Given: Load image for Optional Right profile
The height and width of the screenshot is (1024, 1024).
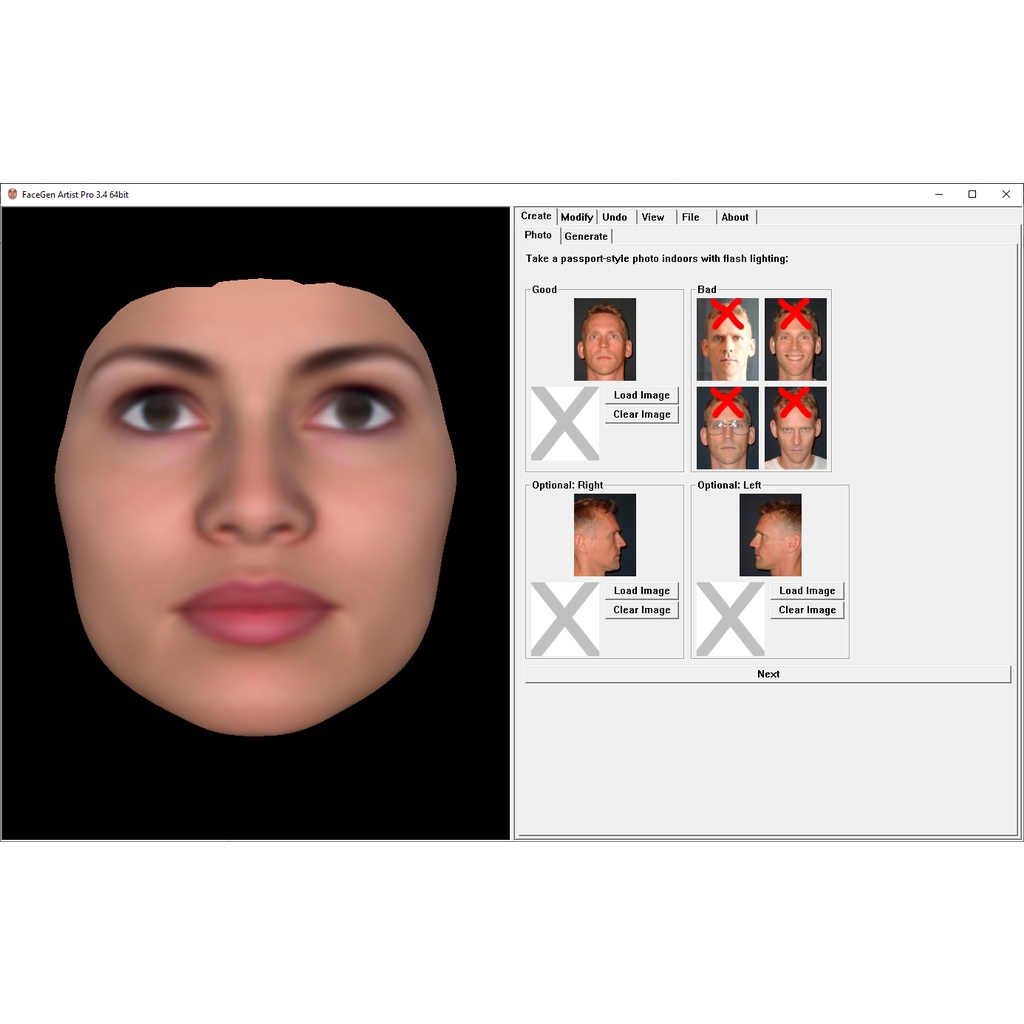Looking at the screenshot, I should pos(641,591).
